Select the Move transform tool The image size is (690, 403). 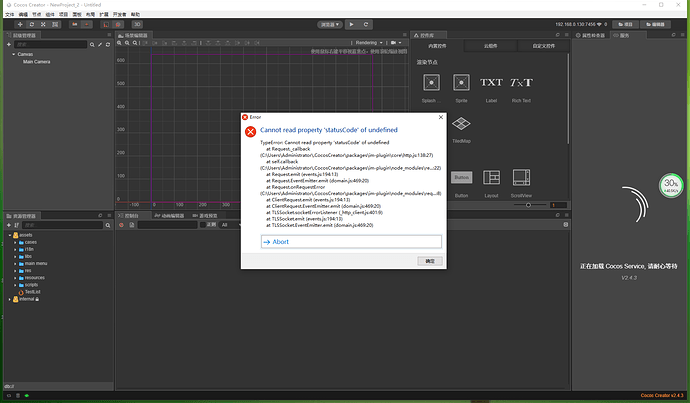[x=20, y=25]
